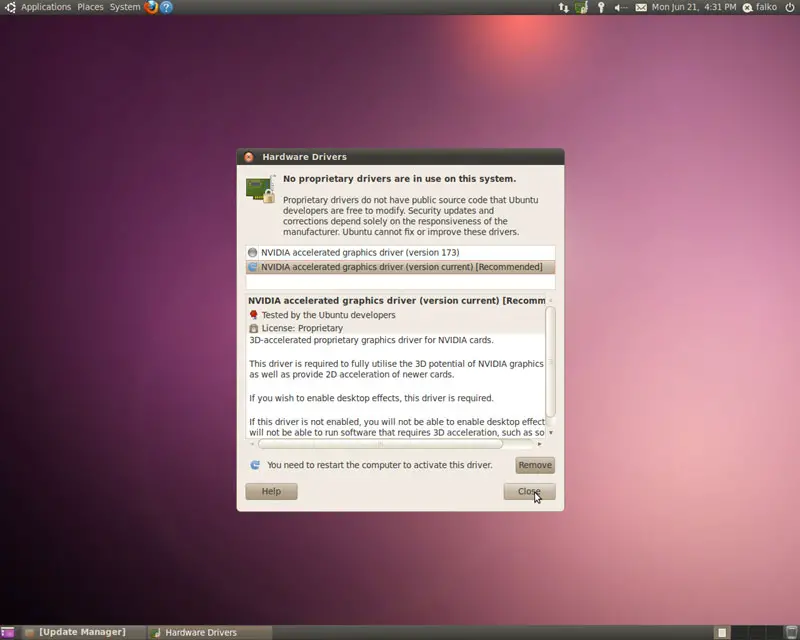Image resolution: width=800 pixels, height=640 pixels.
Task: Click 'No proprietary drivers are in use' heading
Action: click(399, 179)
